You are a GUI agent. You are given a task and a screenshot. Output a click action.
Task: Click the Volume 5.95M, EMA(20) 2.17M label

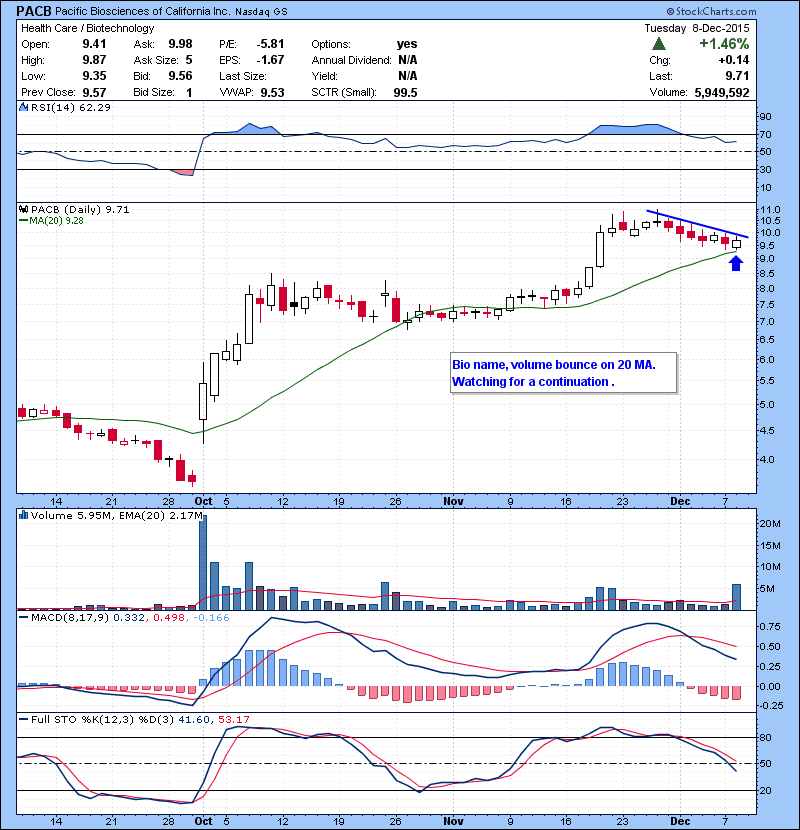point(117,515)
